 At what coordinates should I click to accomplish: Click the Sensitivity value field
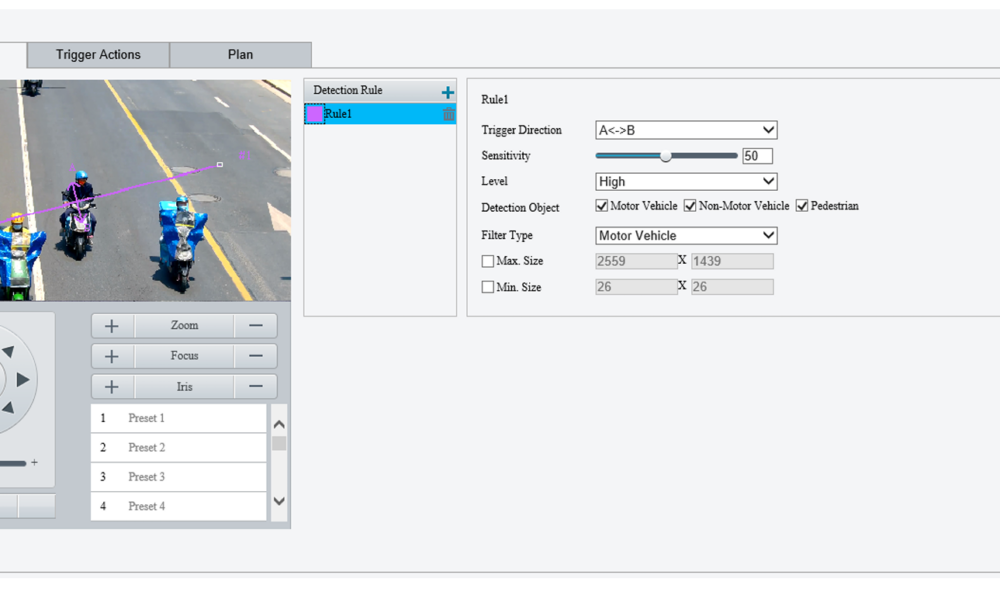pos(758,156)
